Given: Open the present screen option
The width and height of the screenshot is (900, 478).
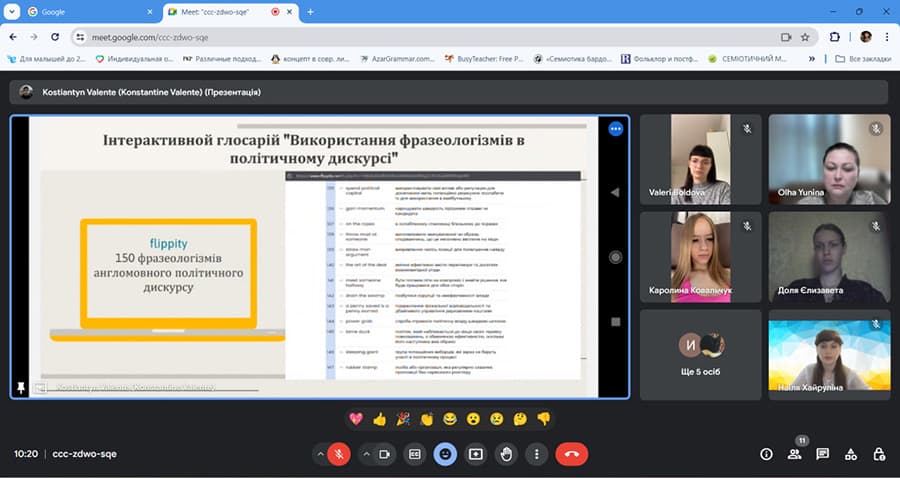Looking at the screenshot, I should point(475,453).
